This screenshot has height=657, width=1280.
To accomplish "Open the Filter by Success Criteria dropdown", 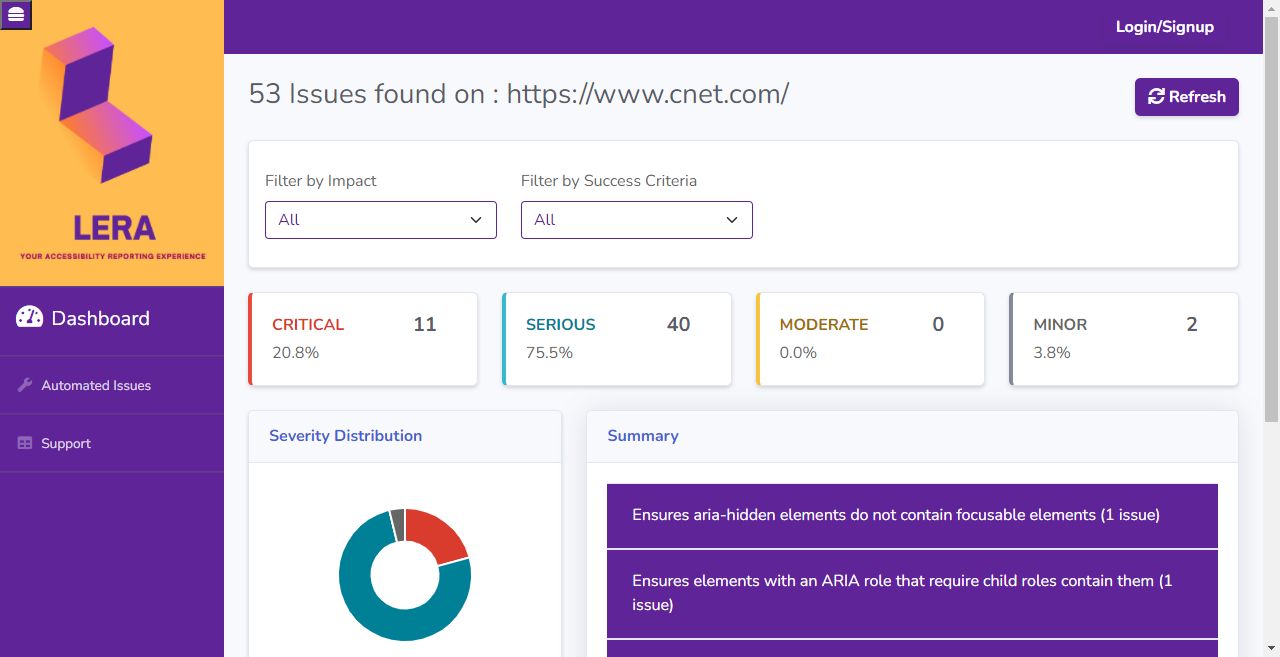I will [x=636, y=219].
